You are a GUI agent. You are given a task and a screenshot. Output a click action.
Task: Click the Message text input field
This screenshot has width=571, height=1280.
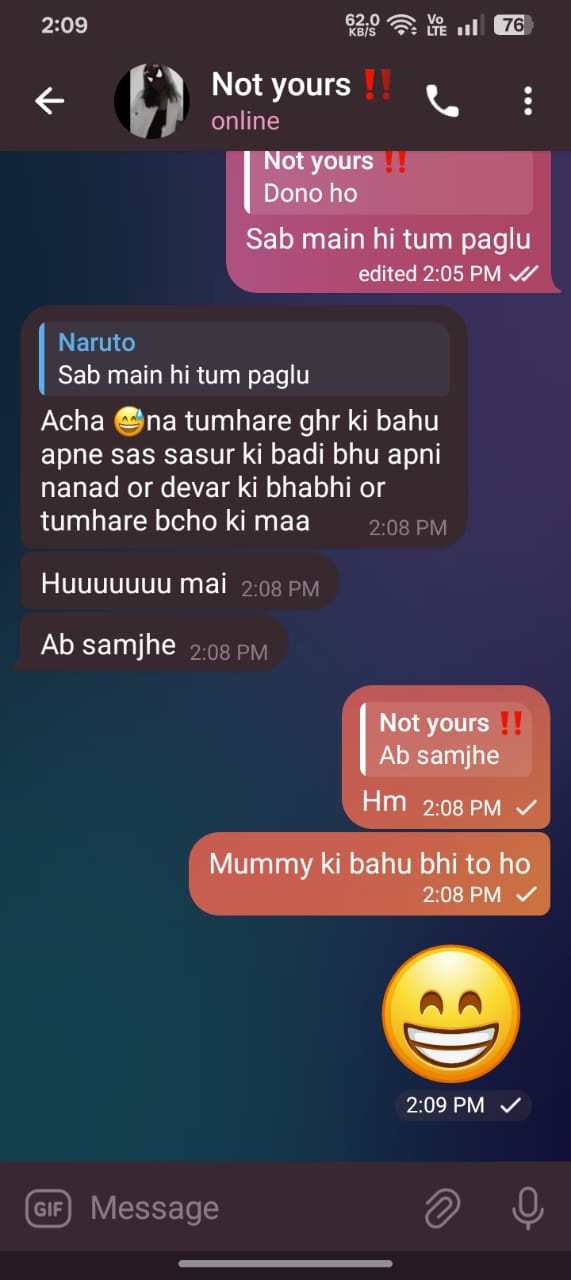[245, 1208]
